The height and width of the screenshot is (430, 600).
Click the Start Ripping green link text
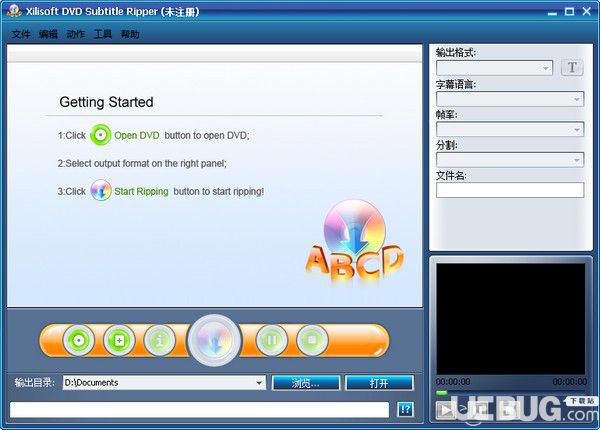tap(141, 191)
